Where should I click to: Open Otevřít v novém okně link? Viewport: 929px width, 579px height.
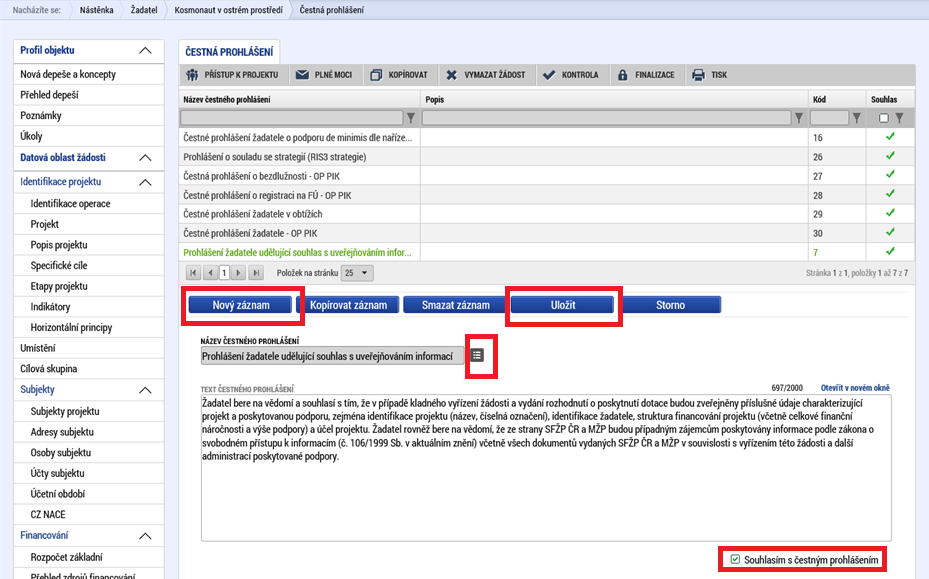click(855, 388)
